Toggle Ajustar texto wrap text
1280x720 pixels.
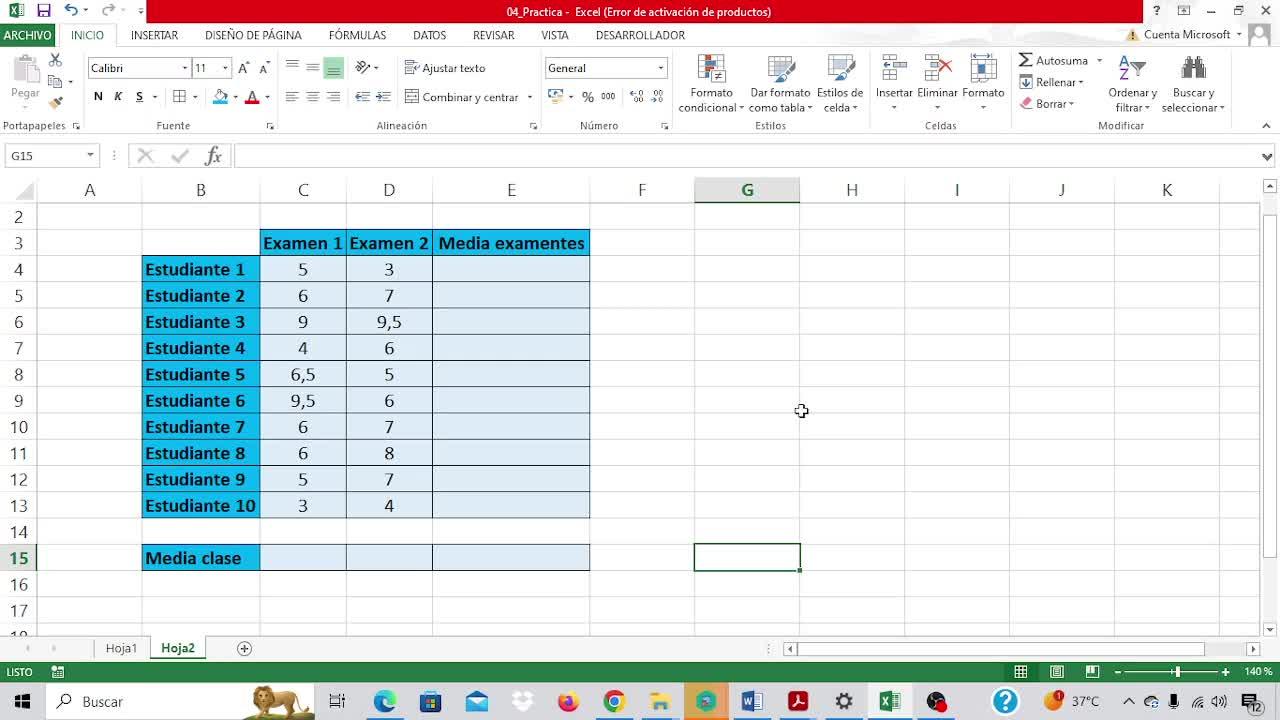pos(445,68)
